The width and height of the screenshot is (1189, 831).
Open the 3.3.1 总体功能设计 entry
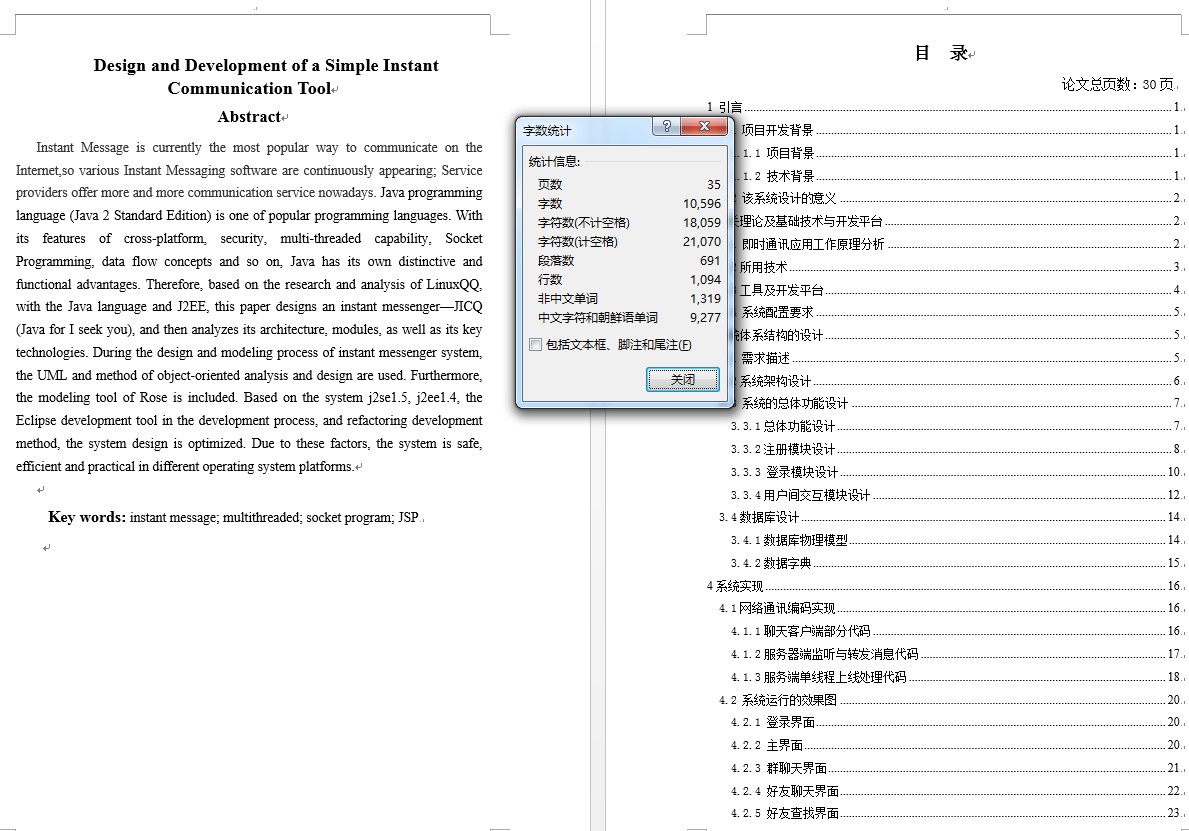[955, 426]
